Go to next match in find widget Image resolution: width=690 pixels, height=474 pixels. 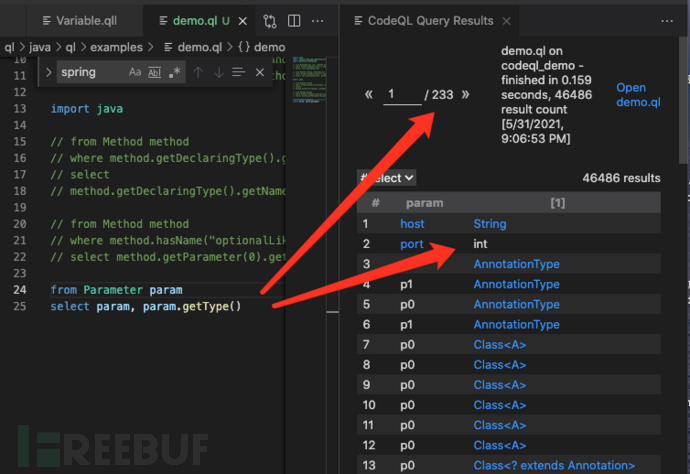(218, 72)
